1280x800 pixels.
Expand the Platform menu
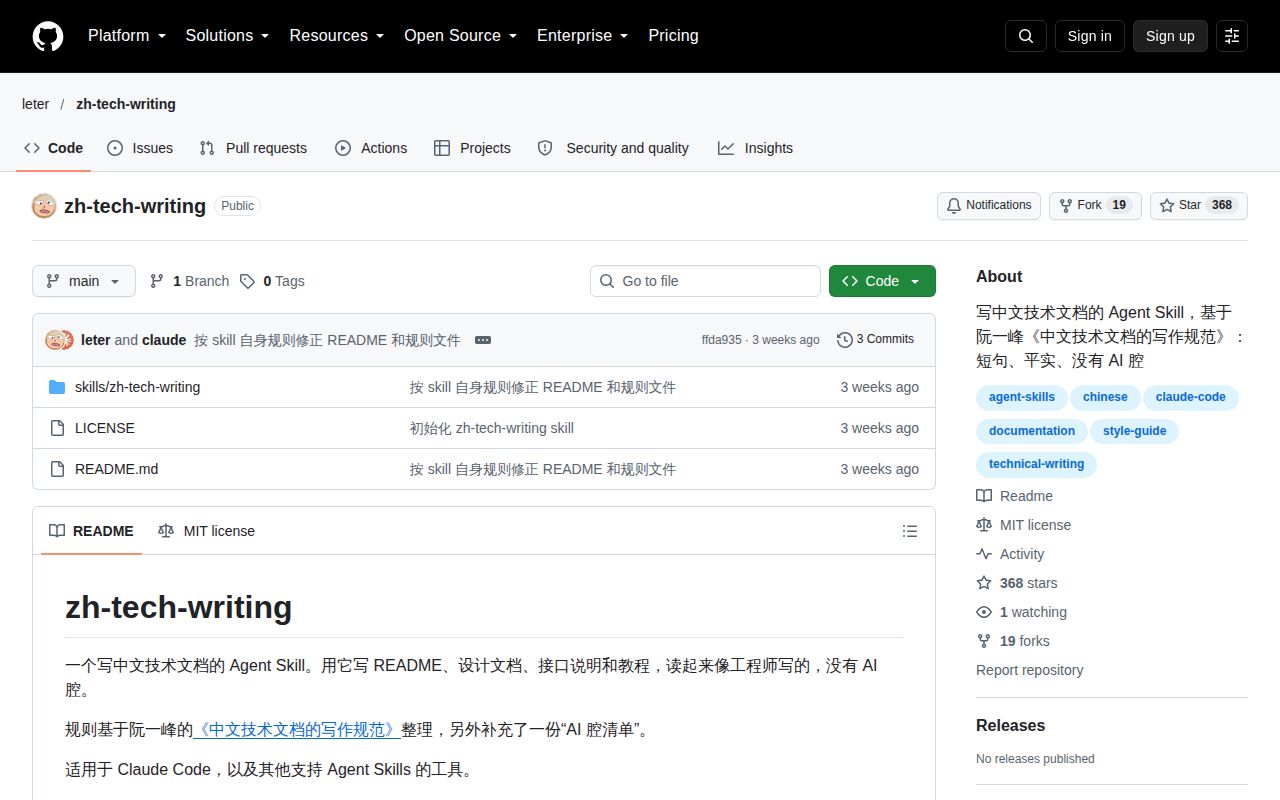[x=125, y=36]
